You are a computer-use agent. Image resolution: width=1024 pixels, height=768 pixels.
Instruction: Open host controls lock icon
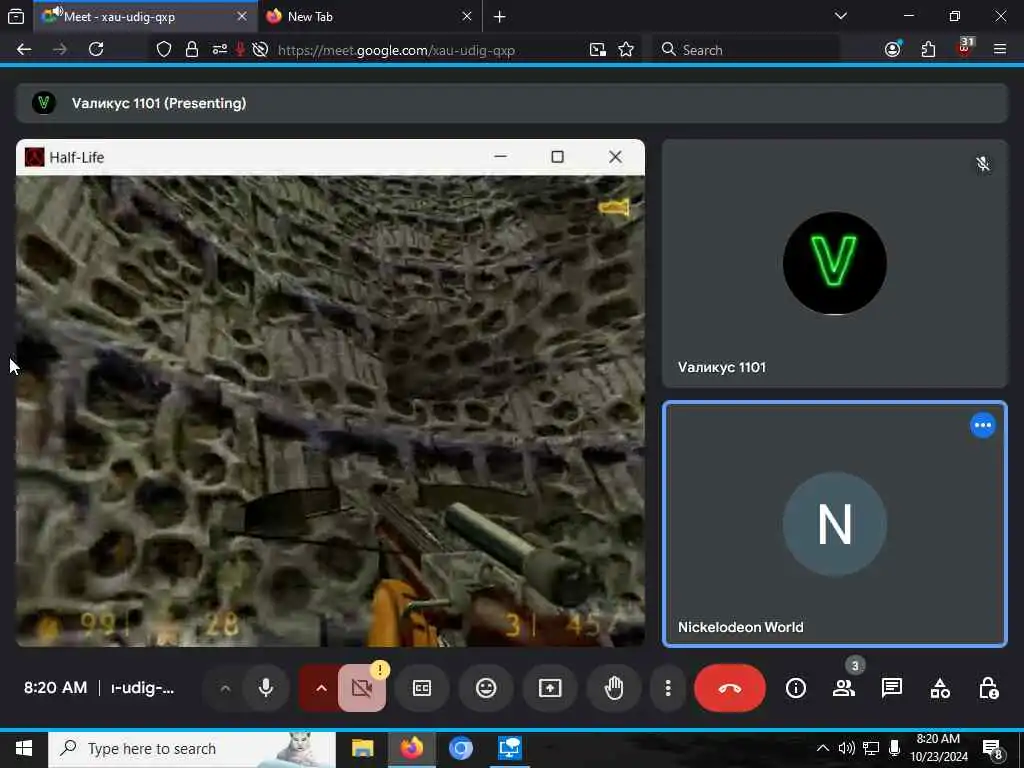[987, 688]
